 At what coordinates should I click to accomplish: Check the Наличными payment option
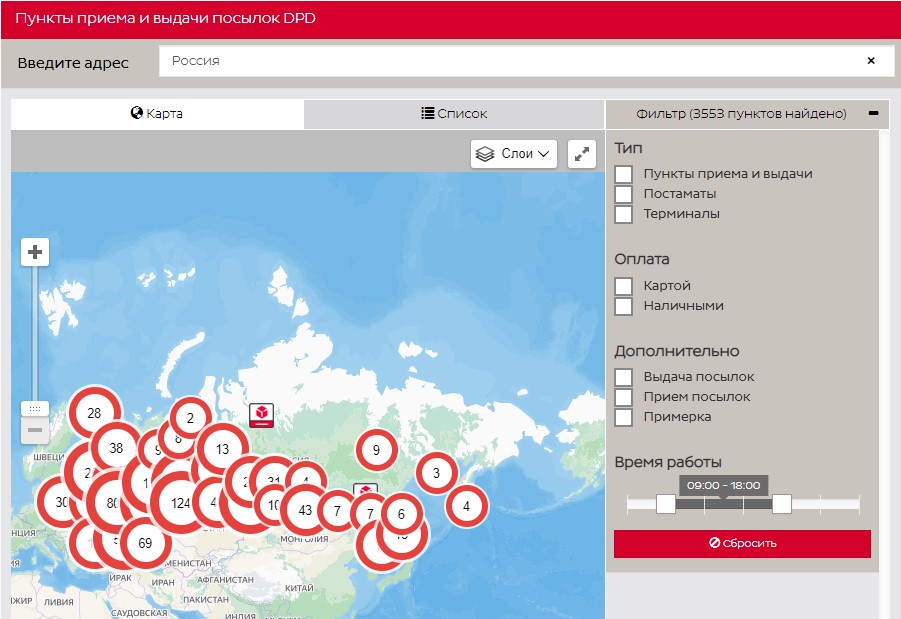623,306
